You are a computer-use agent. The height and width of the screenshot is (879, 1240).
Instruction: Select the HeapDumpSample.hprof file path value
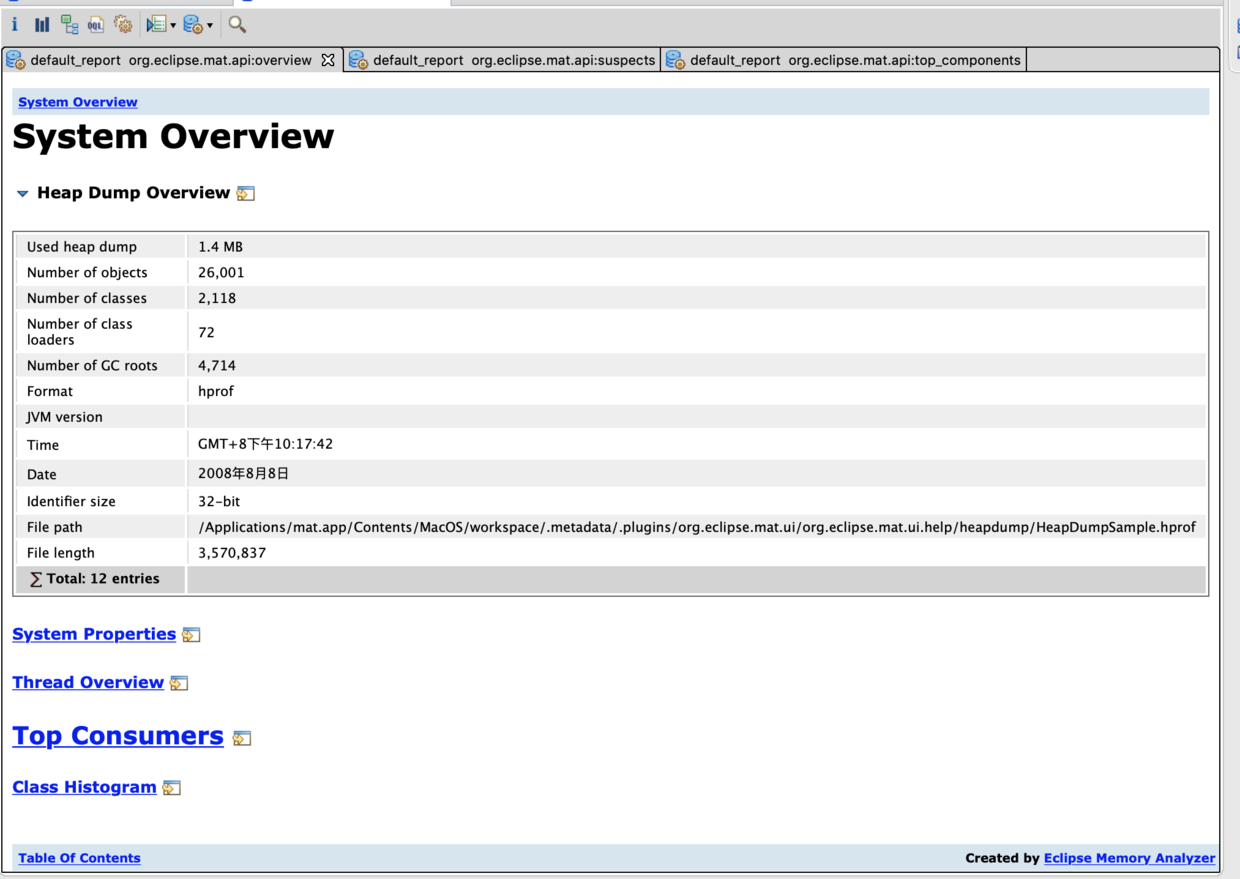pos(697,527)
